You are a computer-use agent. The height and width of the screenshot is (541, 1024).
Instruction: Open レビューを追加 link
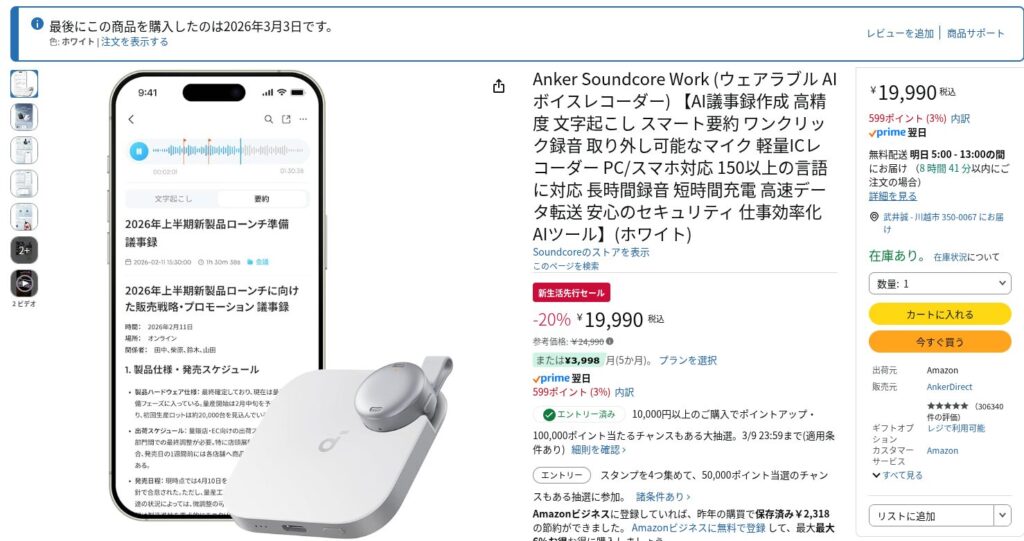(900, 33)
